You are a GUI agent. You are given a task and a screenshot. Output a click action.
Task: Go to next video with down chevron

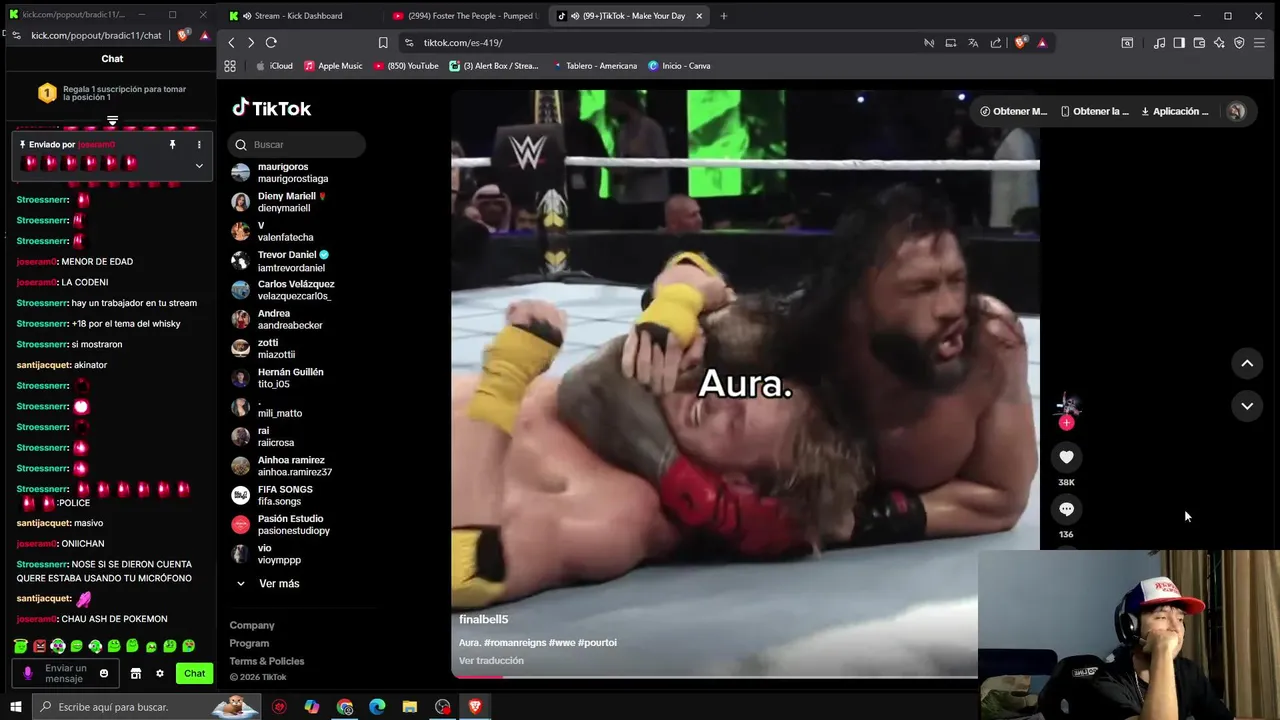click(1247, 406)
